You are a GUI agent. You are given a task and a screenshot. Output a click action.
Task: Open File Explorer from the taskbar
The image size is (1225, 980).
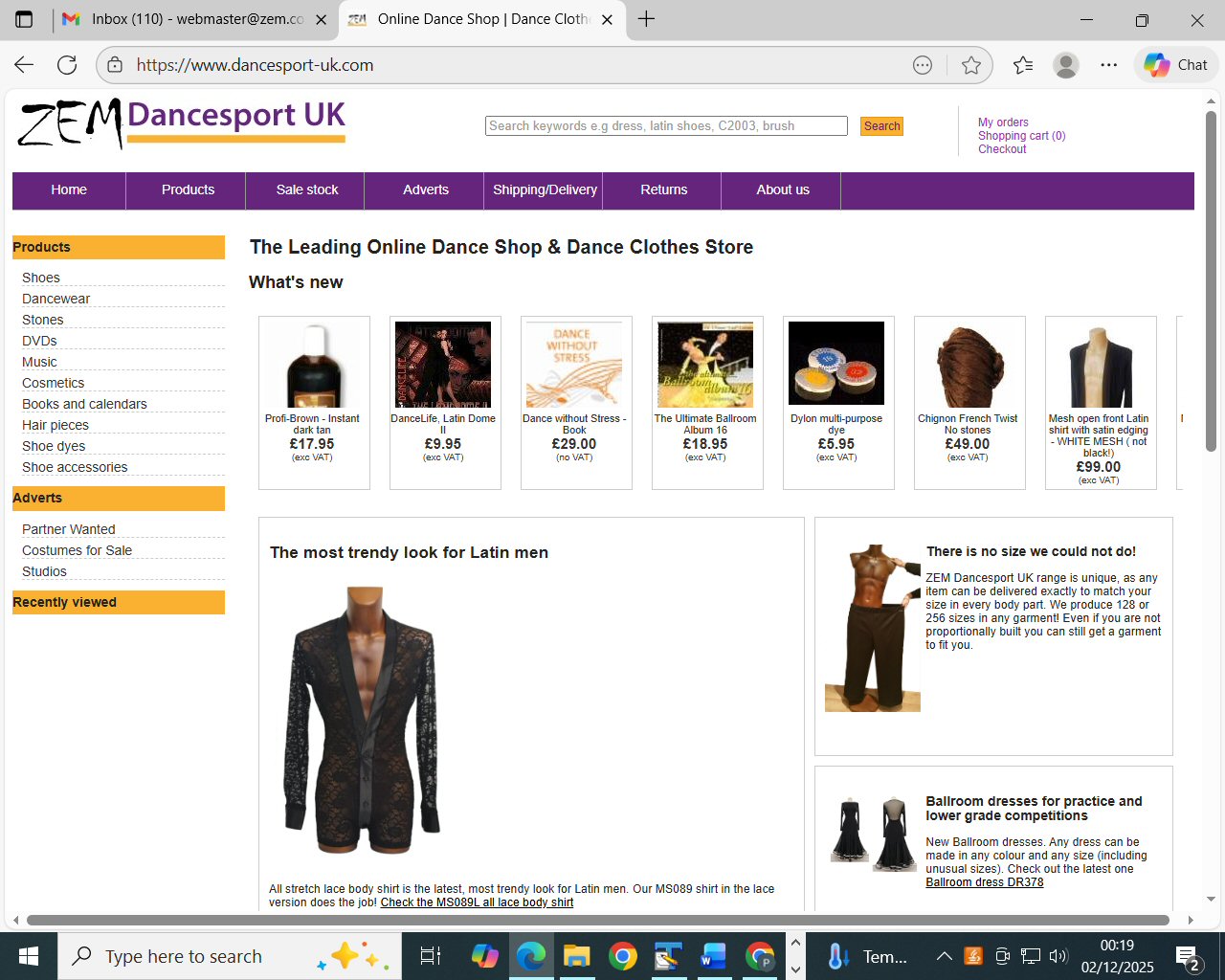577,955
